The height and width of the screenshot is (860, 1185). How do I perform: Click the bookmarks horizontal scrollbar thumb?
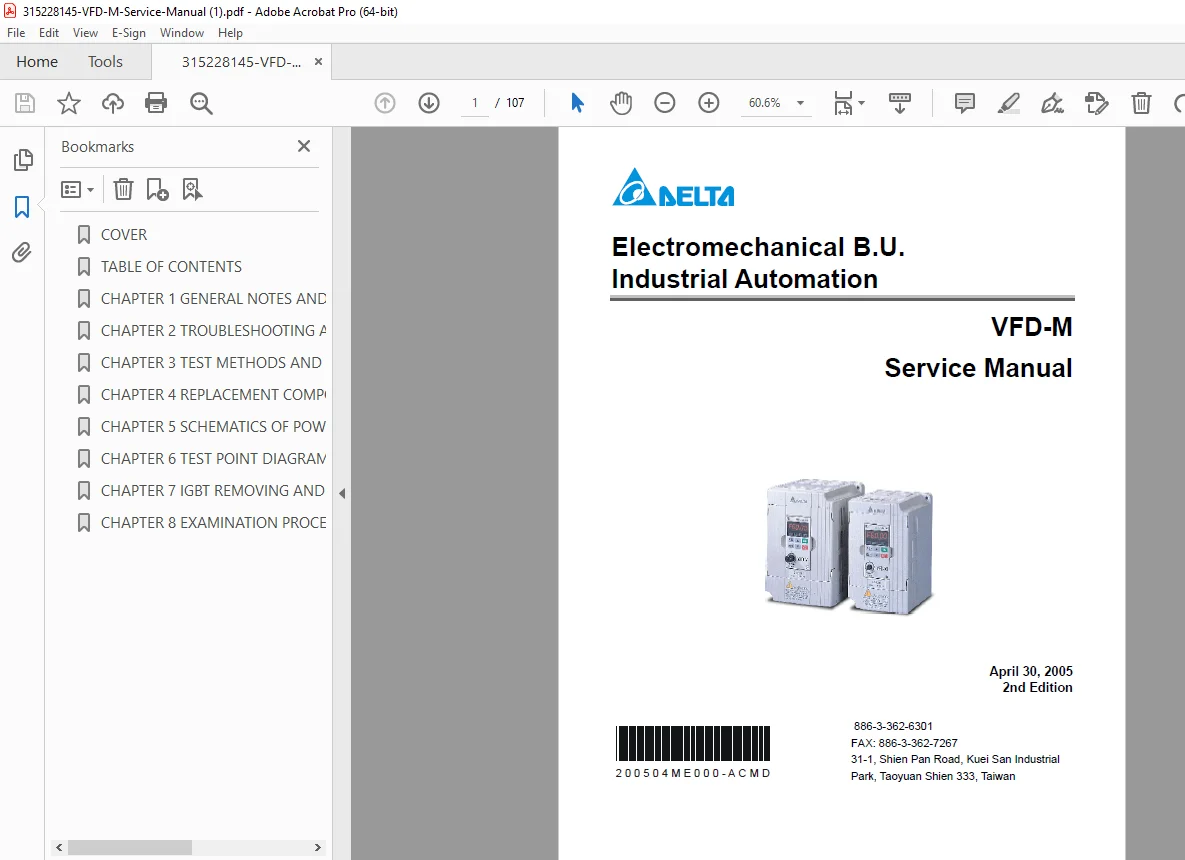(129, 847)
